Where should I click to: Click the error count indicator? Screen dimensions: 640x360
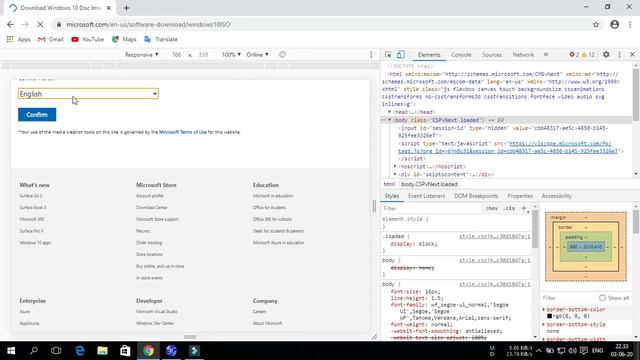pos(574,54)
